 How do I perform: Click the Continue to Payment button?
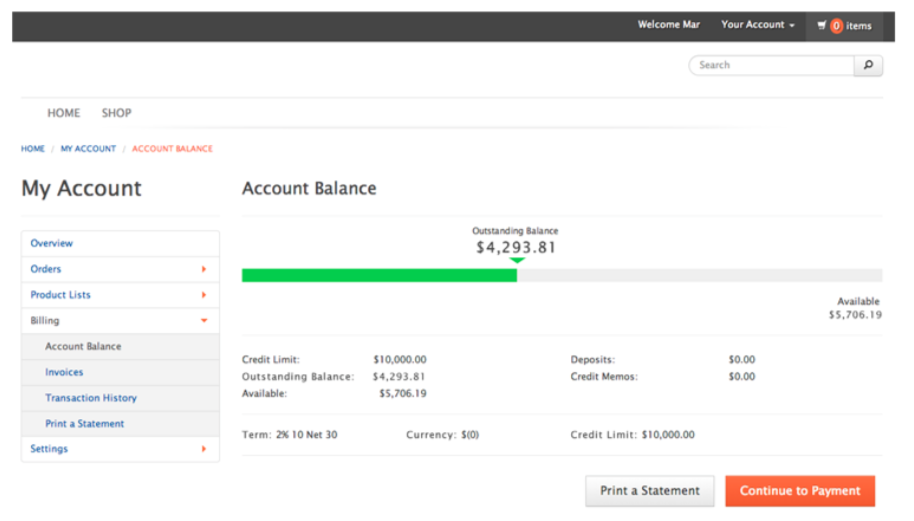click(799, 491)
